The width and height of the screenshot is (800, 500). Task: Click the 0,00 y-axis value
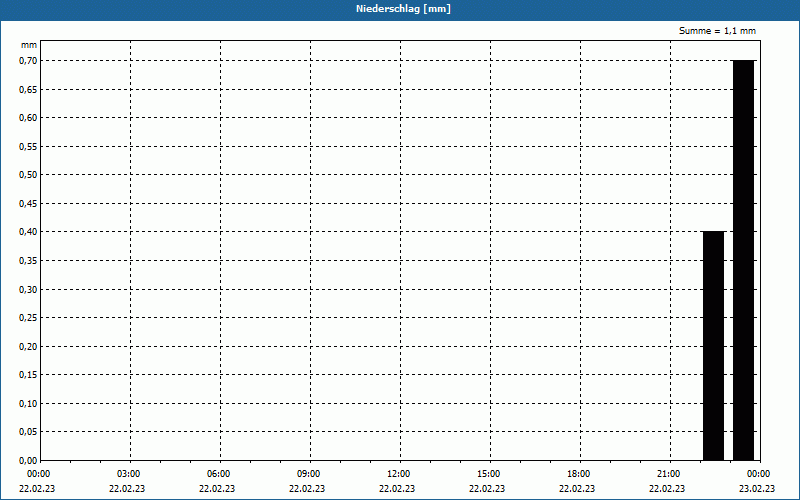point(28,461)
